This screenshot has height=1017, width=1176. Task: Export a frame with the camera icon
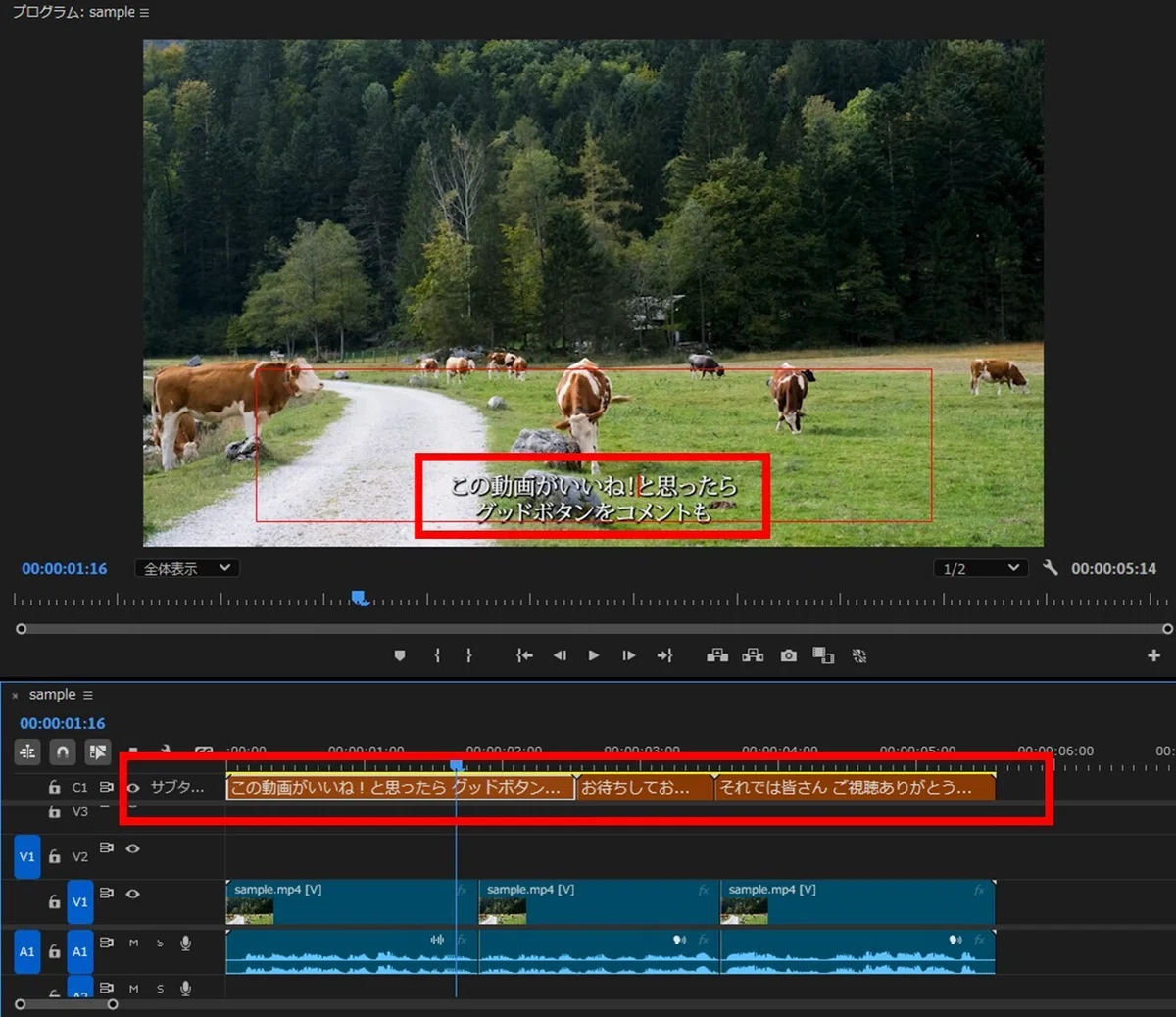pyautogui.click(x=789, y=655)
